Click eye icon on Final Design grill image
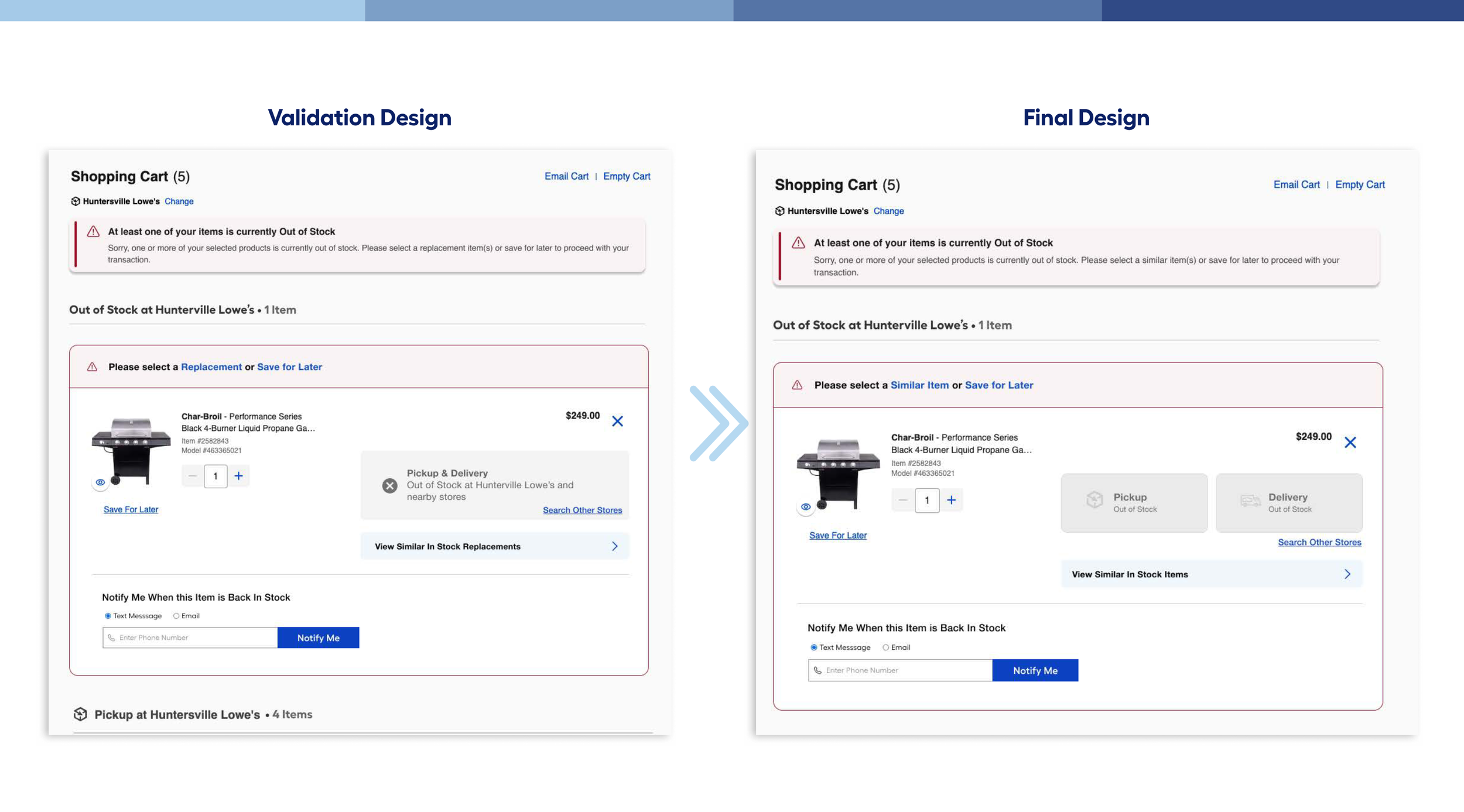The image size is (1464, 812). click(x=806, y=507)
